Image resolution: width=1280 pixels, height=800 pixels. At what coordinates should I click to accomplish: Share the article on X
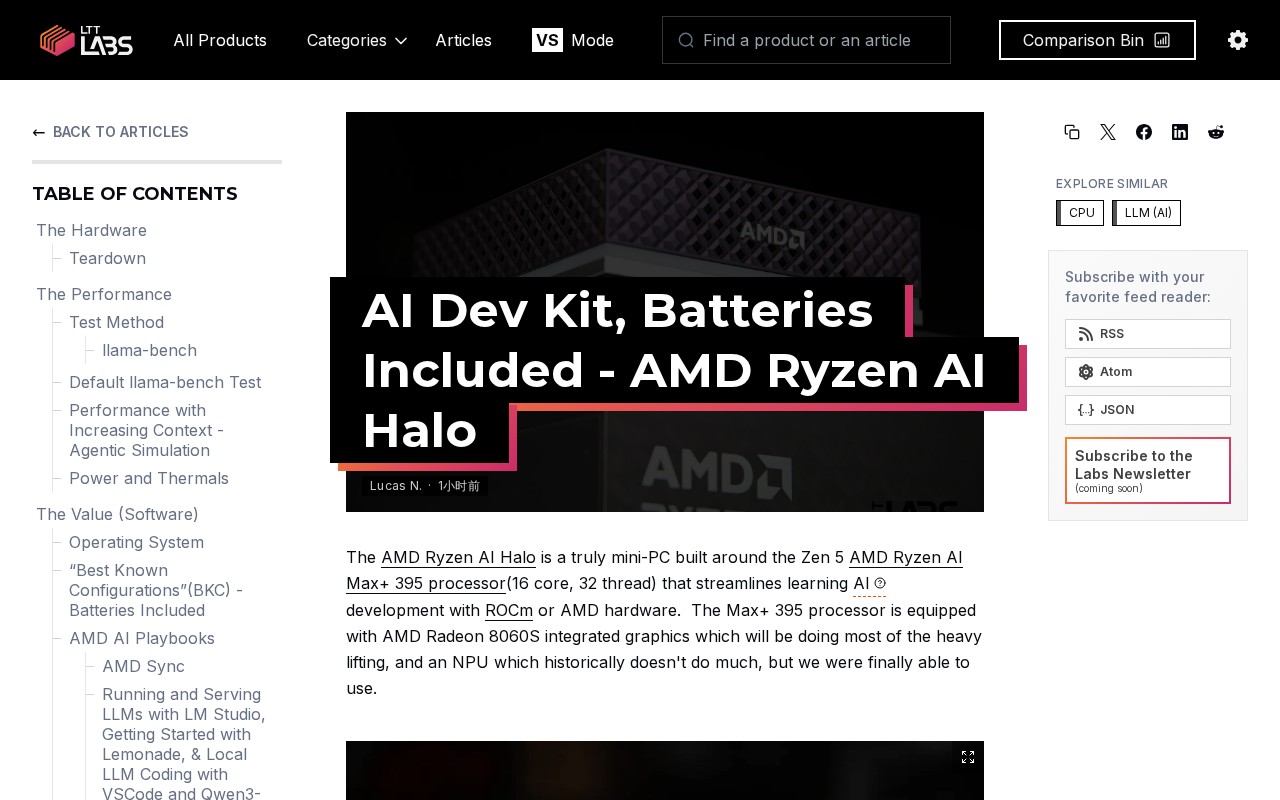1108,132
